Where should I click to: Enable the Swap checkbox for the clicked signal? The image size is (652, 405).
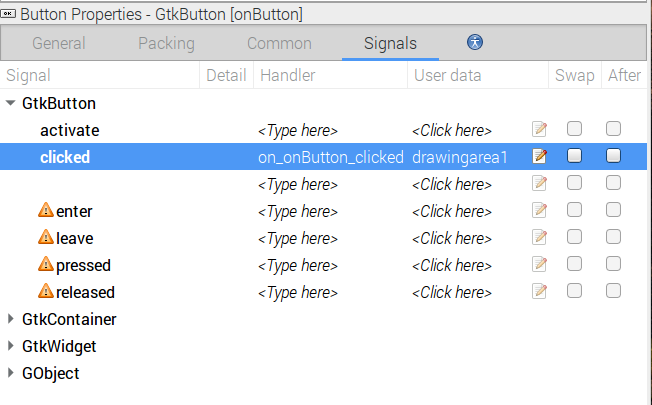(x=575, y=156)
